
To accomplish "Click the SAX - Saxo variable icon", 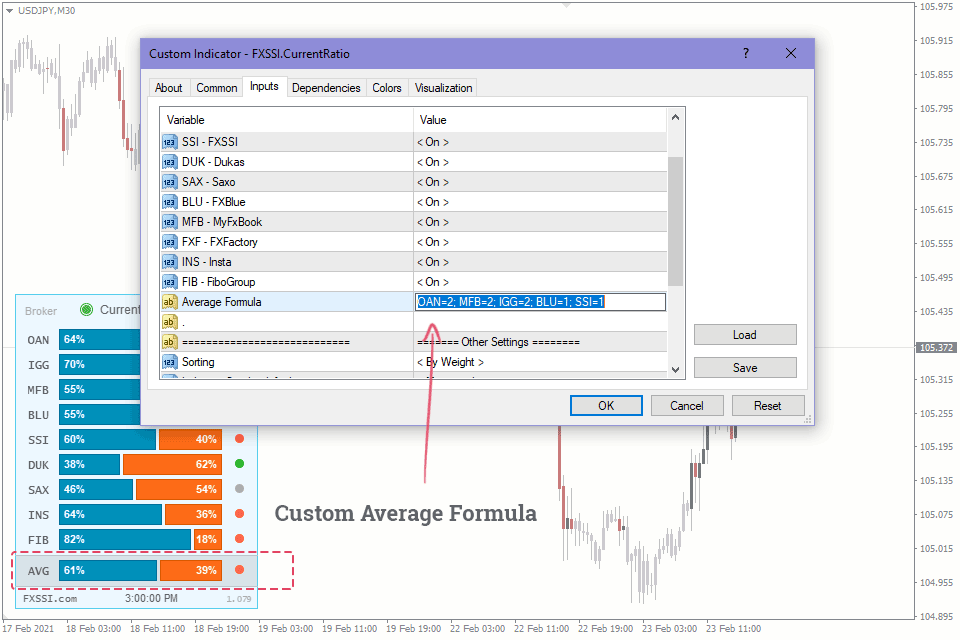I will click(170, 182).
